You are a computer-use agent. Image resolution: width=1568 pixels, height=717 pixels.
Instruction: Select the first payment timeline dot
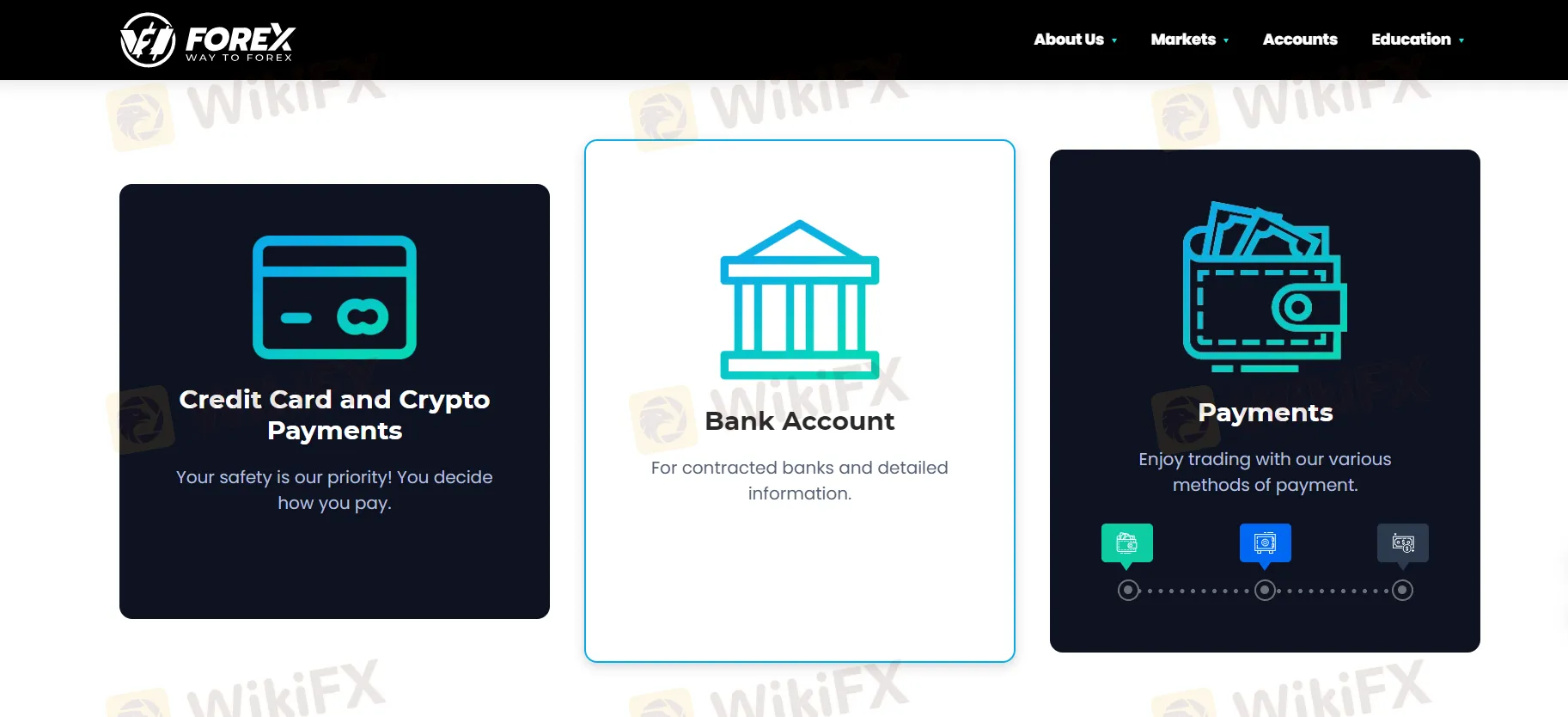1128,591
